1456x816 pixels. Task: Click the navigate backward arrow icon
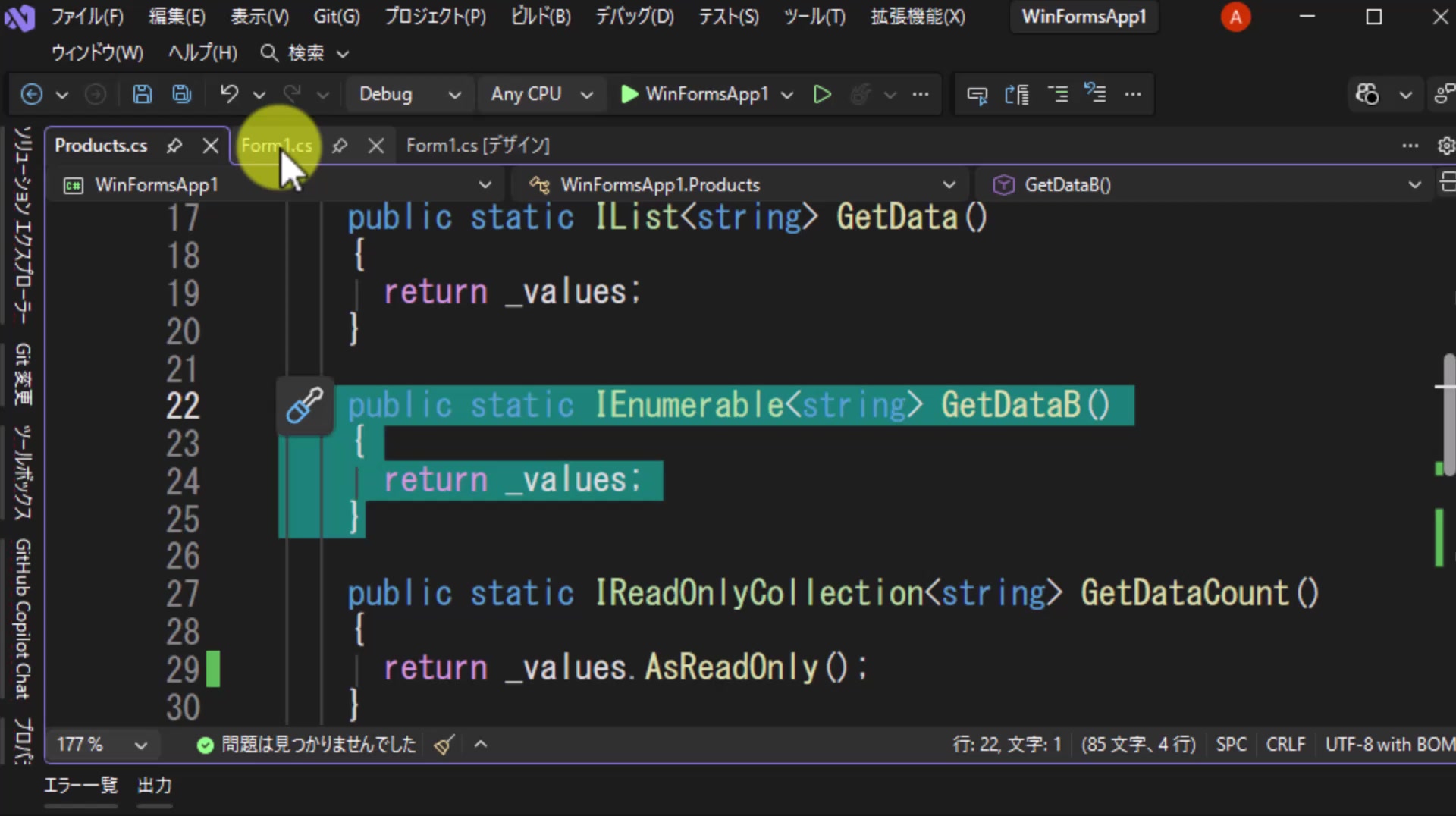(x=31, y=94)
